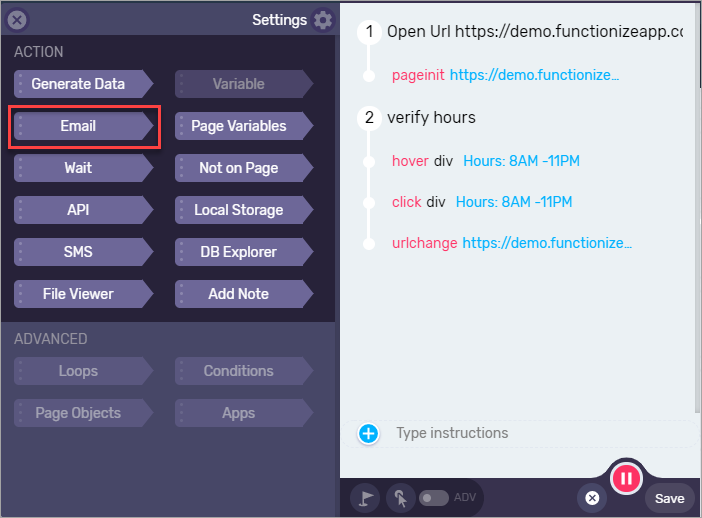Pick the DB Explorer action
Screen dimensions: 702x518
[x=244, y=252]
